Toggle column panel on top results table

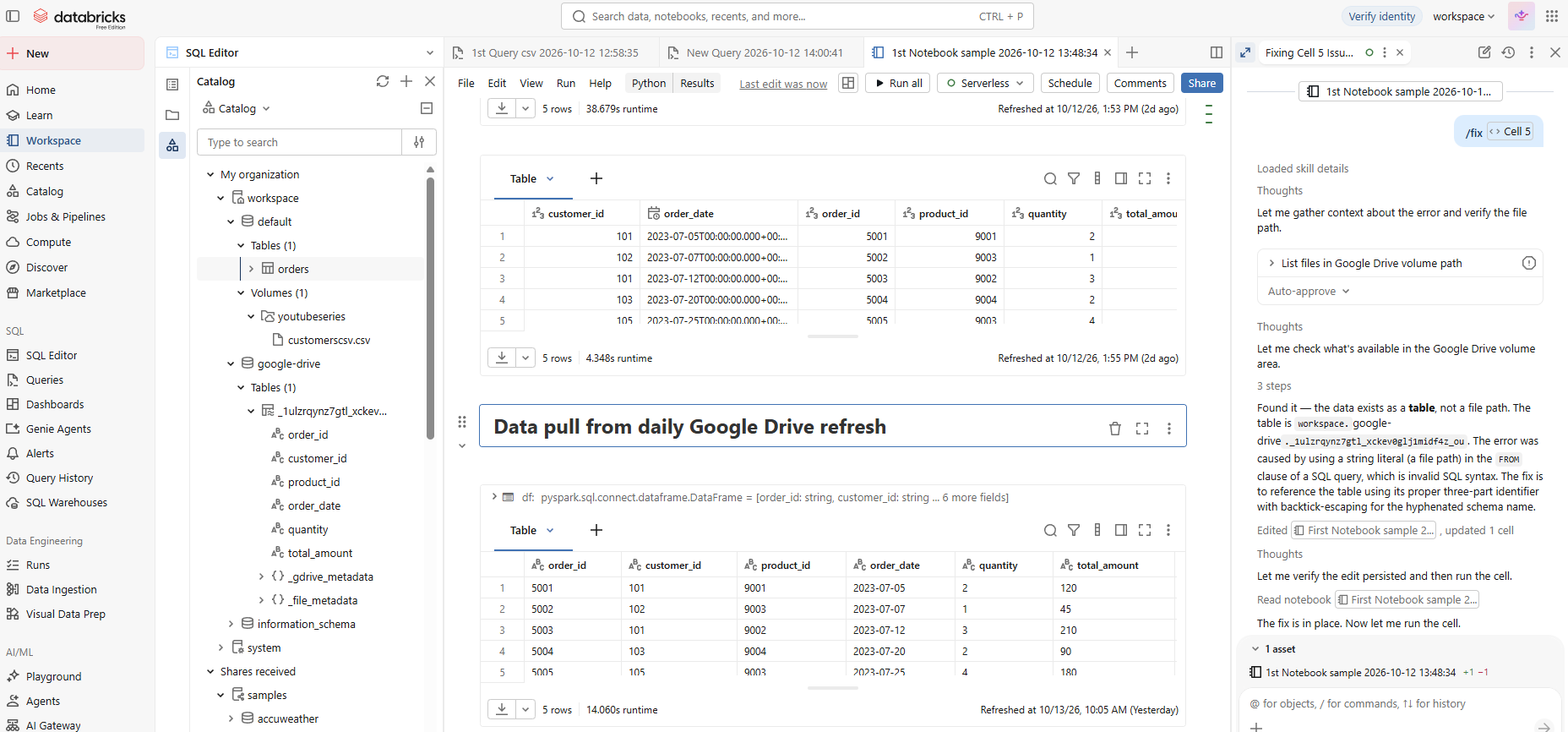[1121, 178]
